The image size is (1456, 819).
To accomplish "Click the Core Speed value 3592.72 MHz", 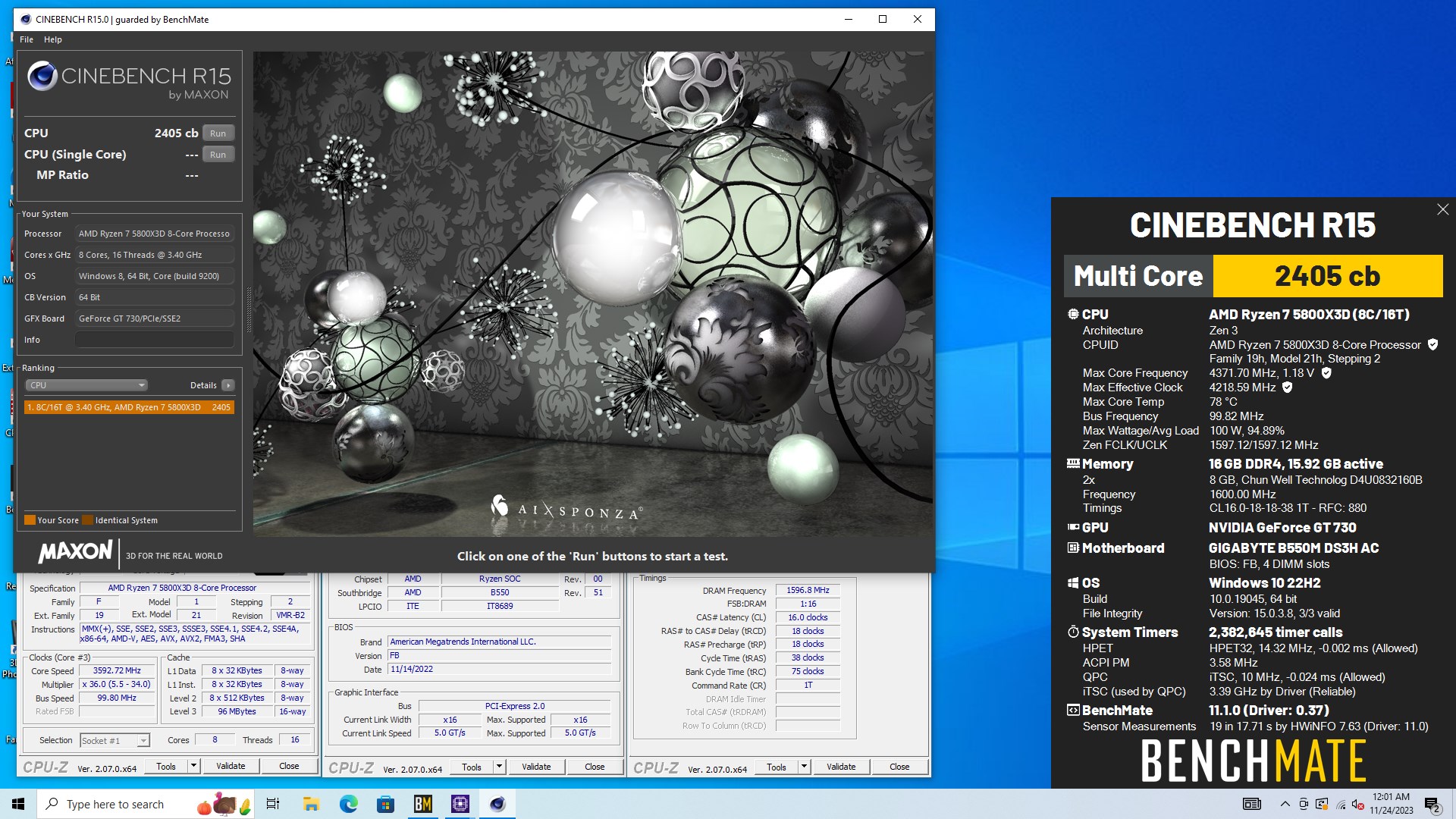I will (x=117, y=670).
